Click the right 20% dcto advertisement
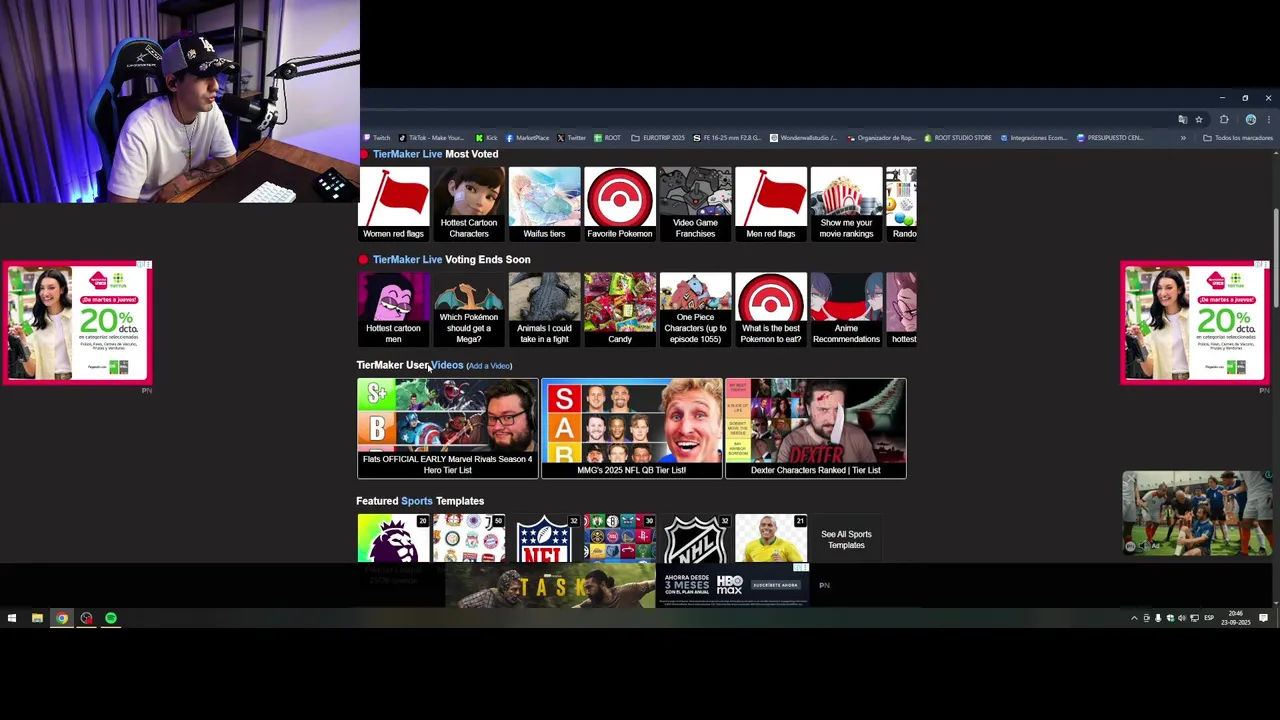1280x720 pixels. pos(1194,323)
